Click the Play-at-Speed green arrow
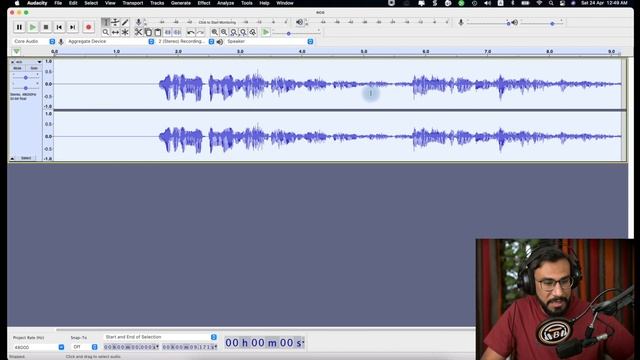Image resolution: width=640 pixels, height=360 pixels. 266,32
